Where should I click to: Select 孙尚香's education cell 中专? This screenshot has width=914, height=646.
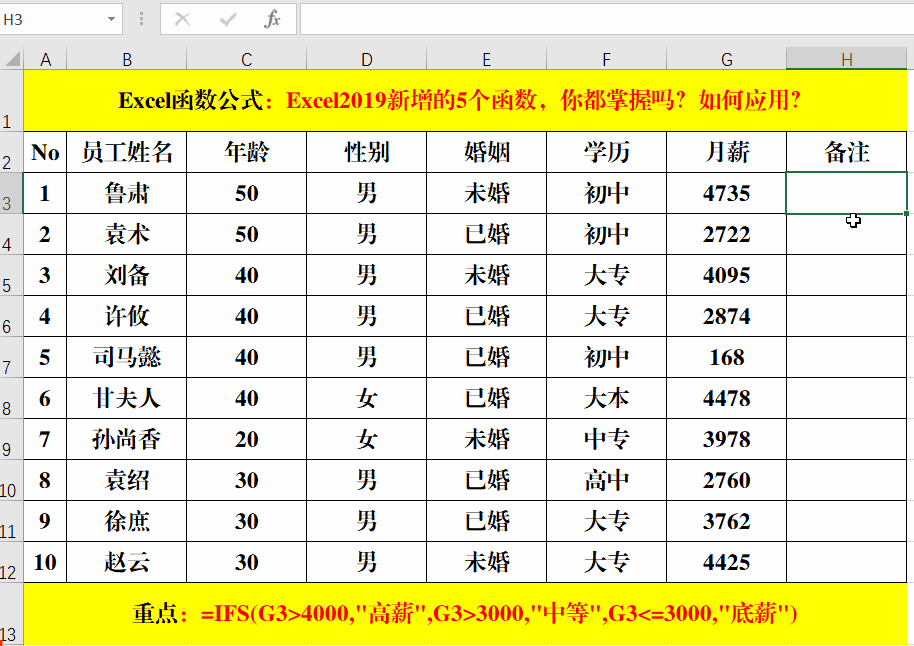pos(606,439)
